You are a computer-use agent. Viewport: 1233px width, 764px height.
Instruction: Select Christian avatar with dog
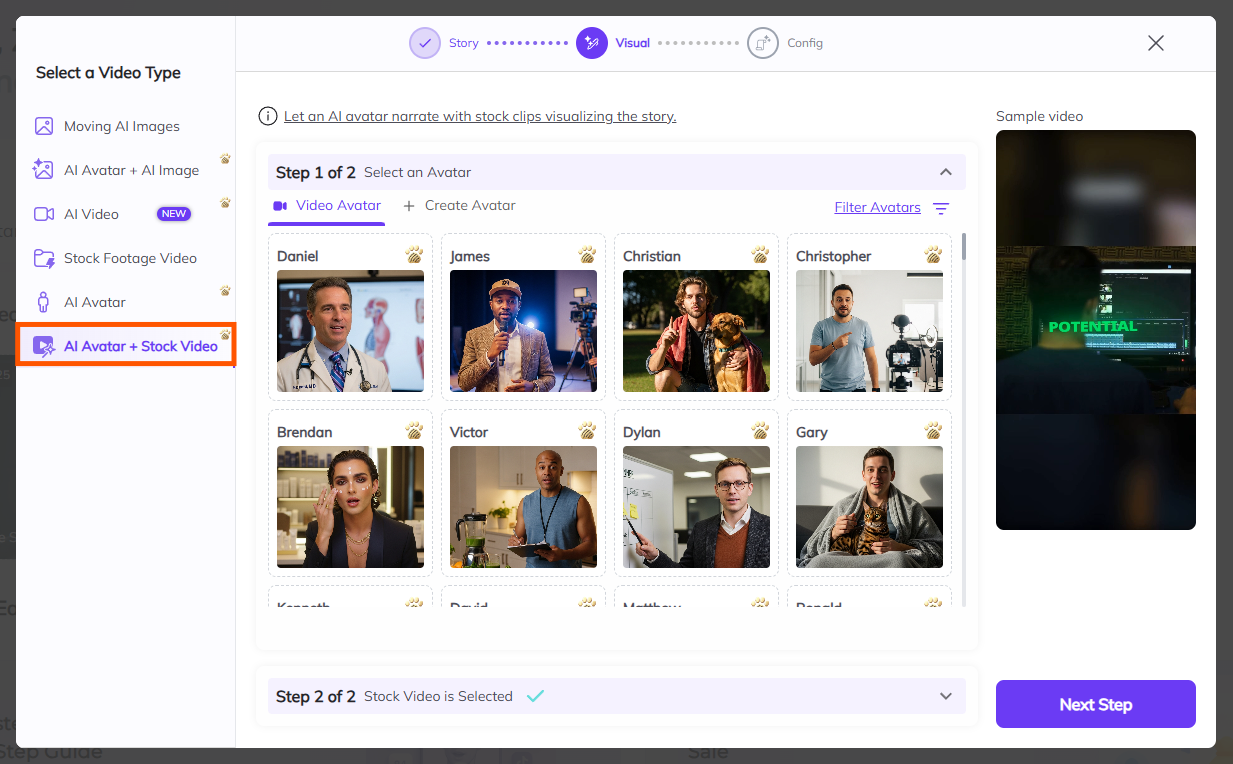(696, 331)
